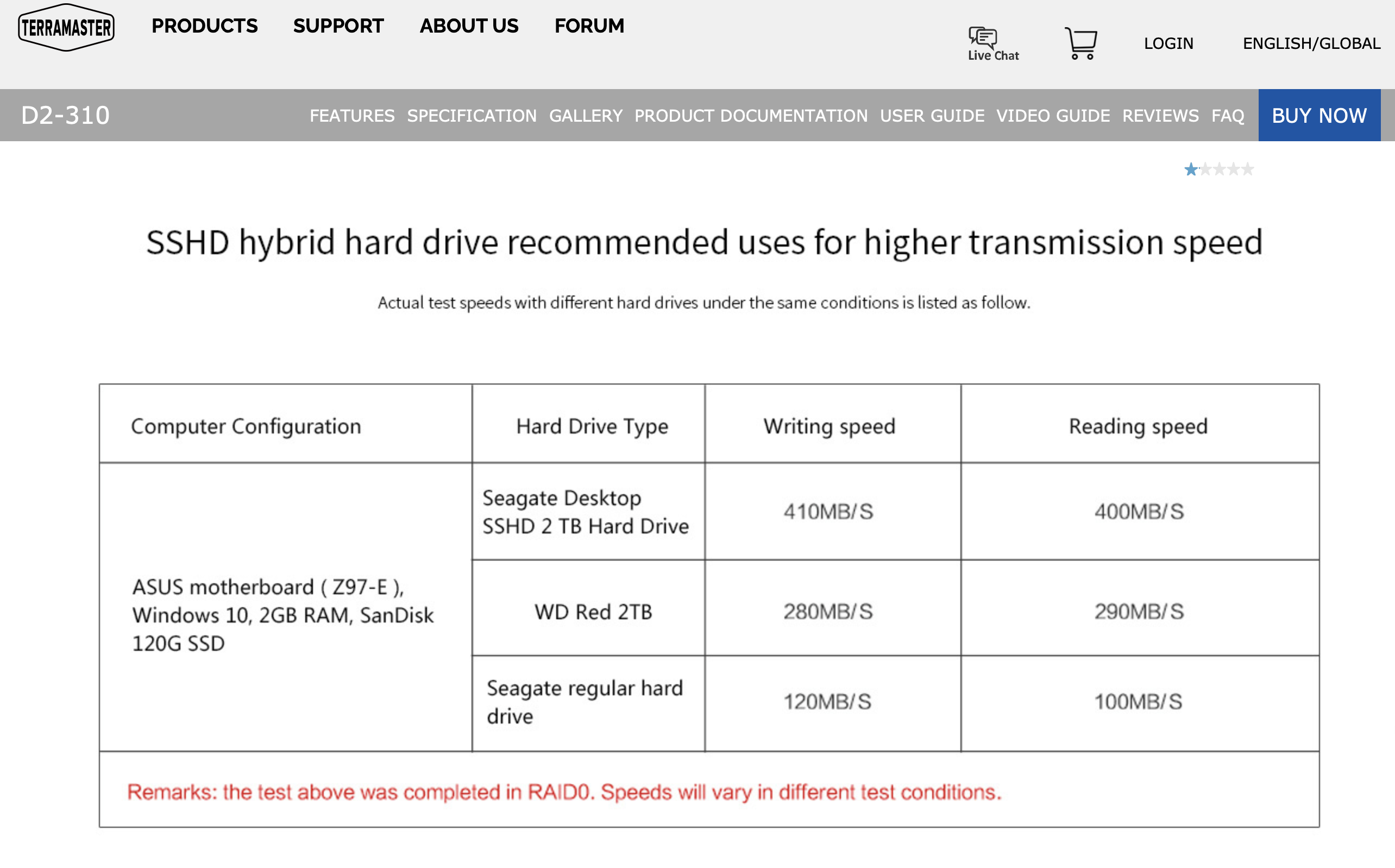Open the ENGLISH/GLOBAL language selector

[x=1311, y=43]
